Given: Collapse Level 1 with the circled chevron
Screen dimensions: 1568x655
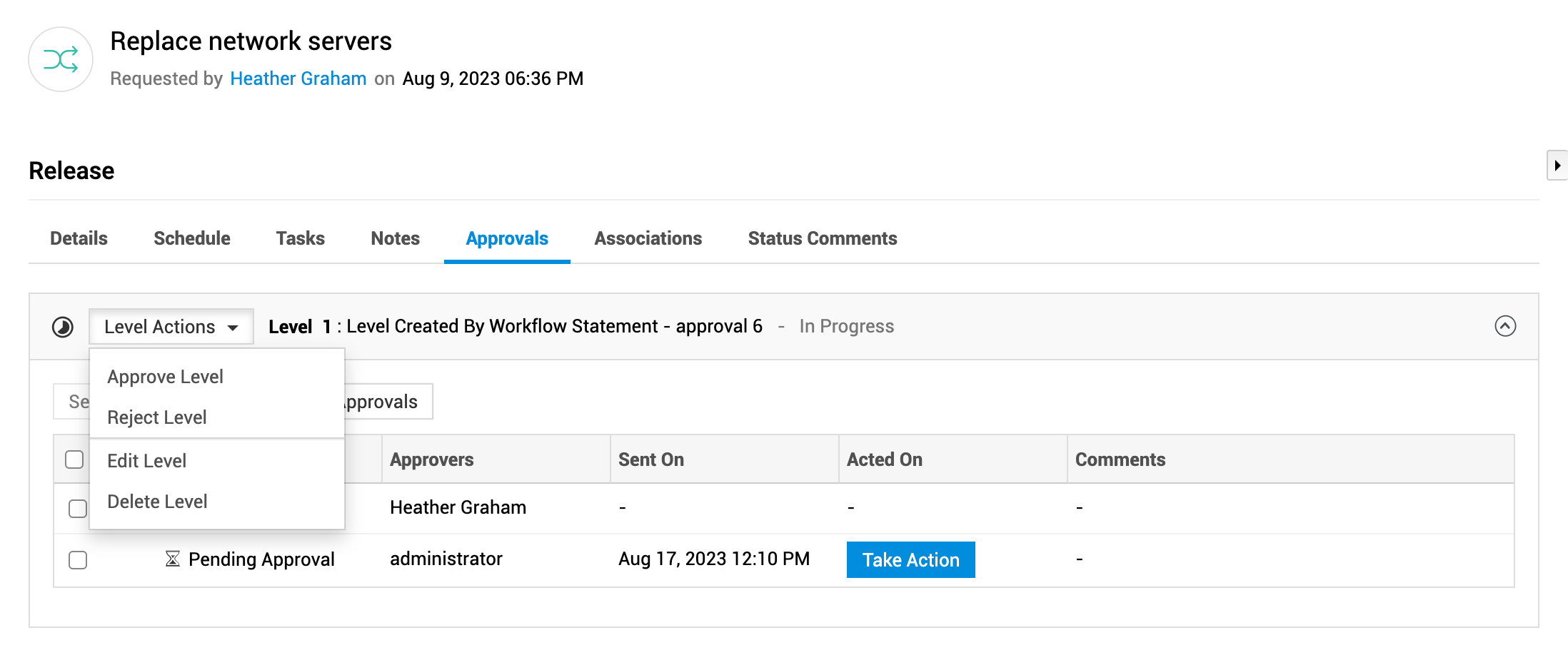Looking at the screenshot, I should (1505, 326).
